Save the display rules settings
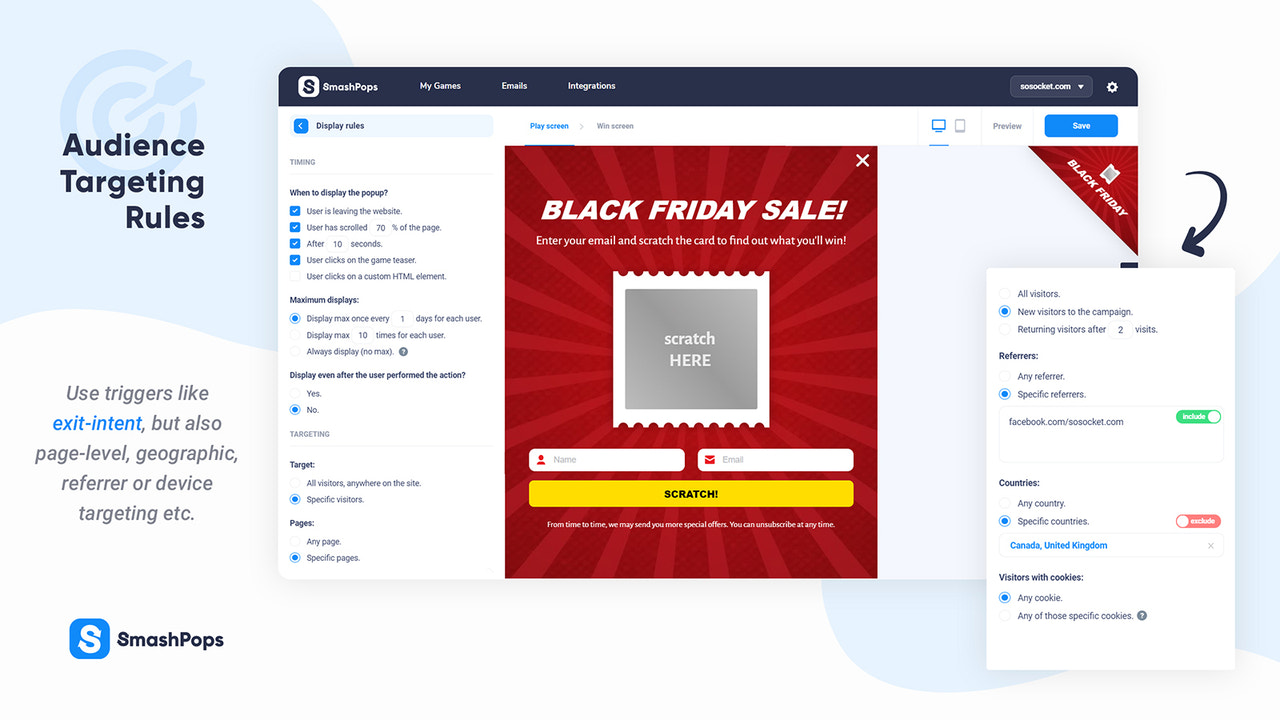The width and height of the screenshot is (1280, 720). 1080,126
